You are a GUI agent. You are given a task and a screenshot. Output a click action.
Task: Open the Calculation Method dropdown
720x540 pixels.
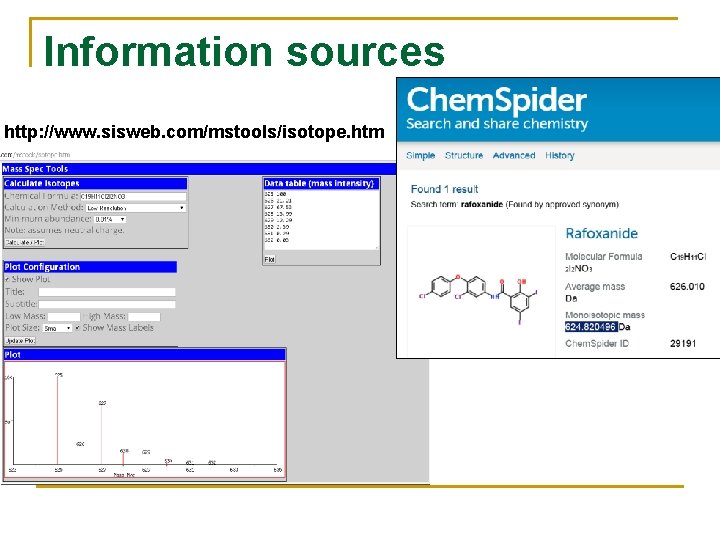(136, 208)
